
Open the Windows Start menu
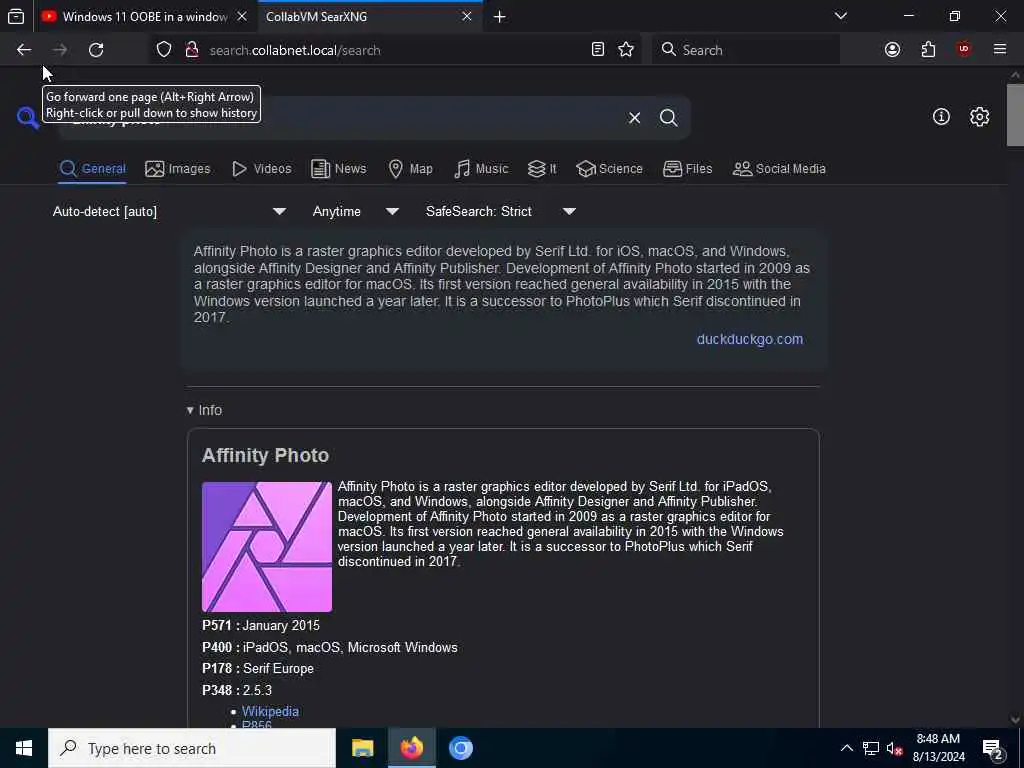click(24, 748)
